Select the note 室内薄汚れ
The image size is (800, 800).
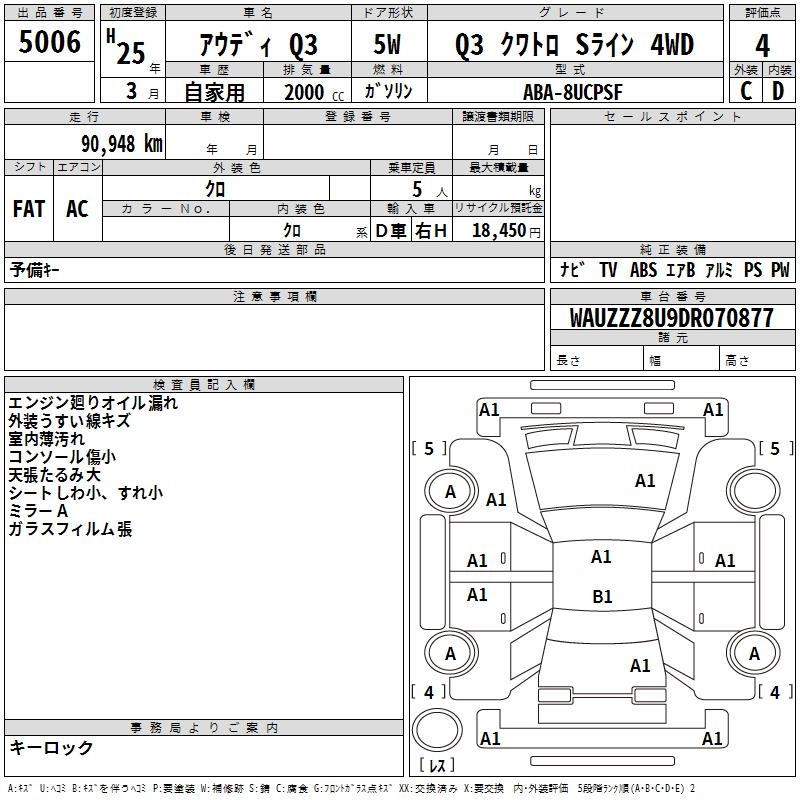coord(46,439)
